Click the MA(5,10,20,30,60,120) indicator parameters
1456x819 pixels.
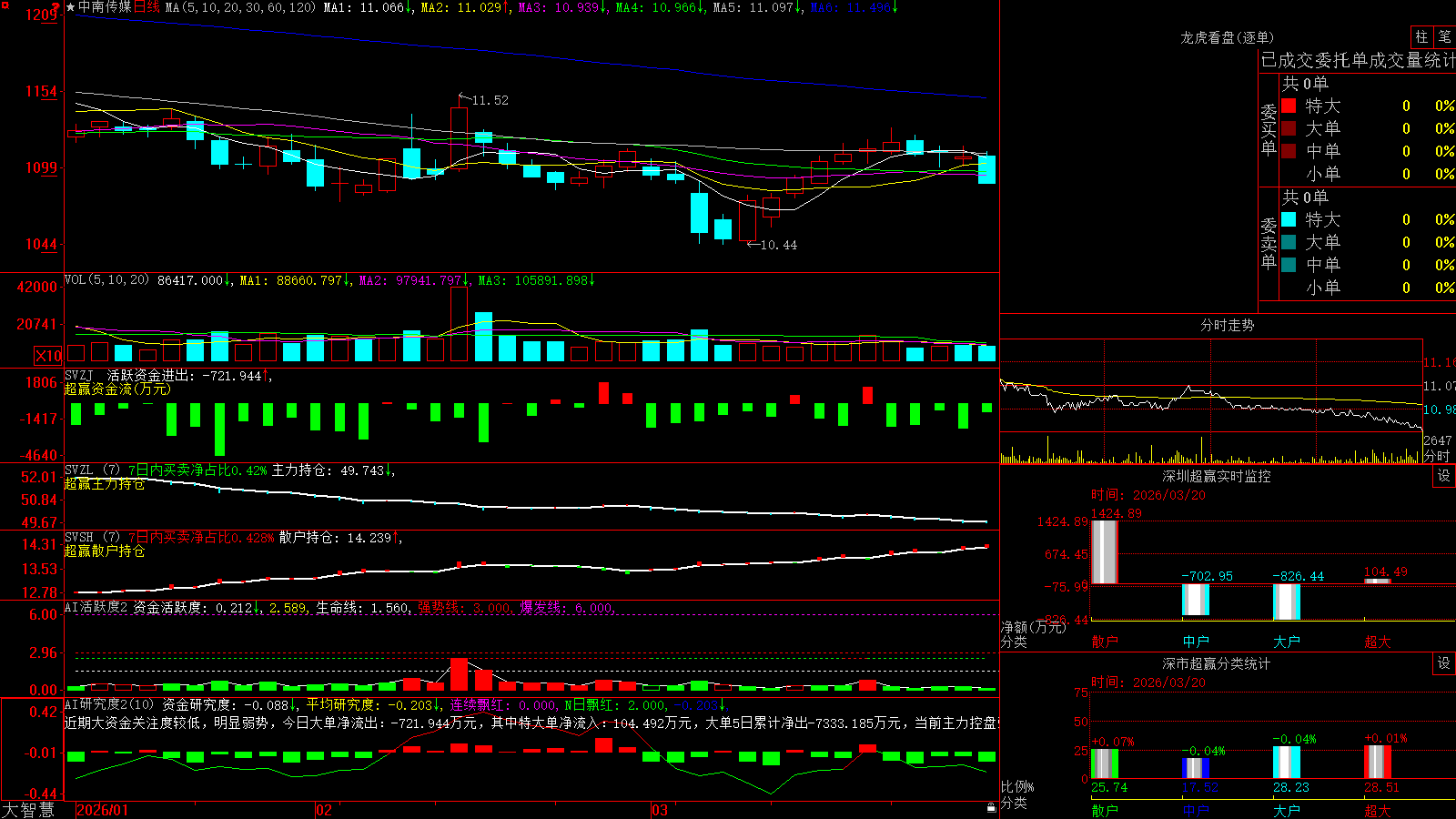(240, 7)
